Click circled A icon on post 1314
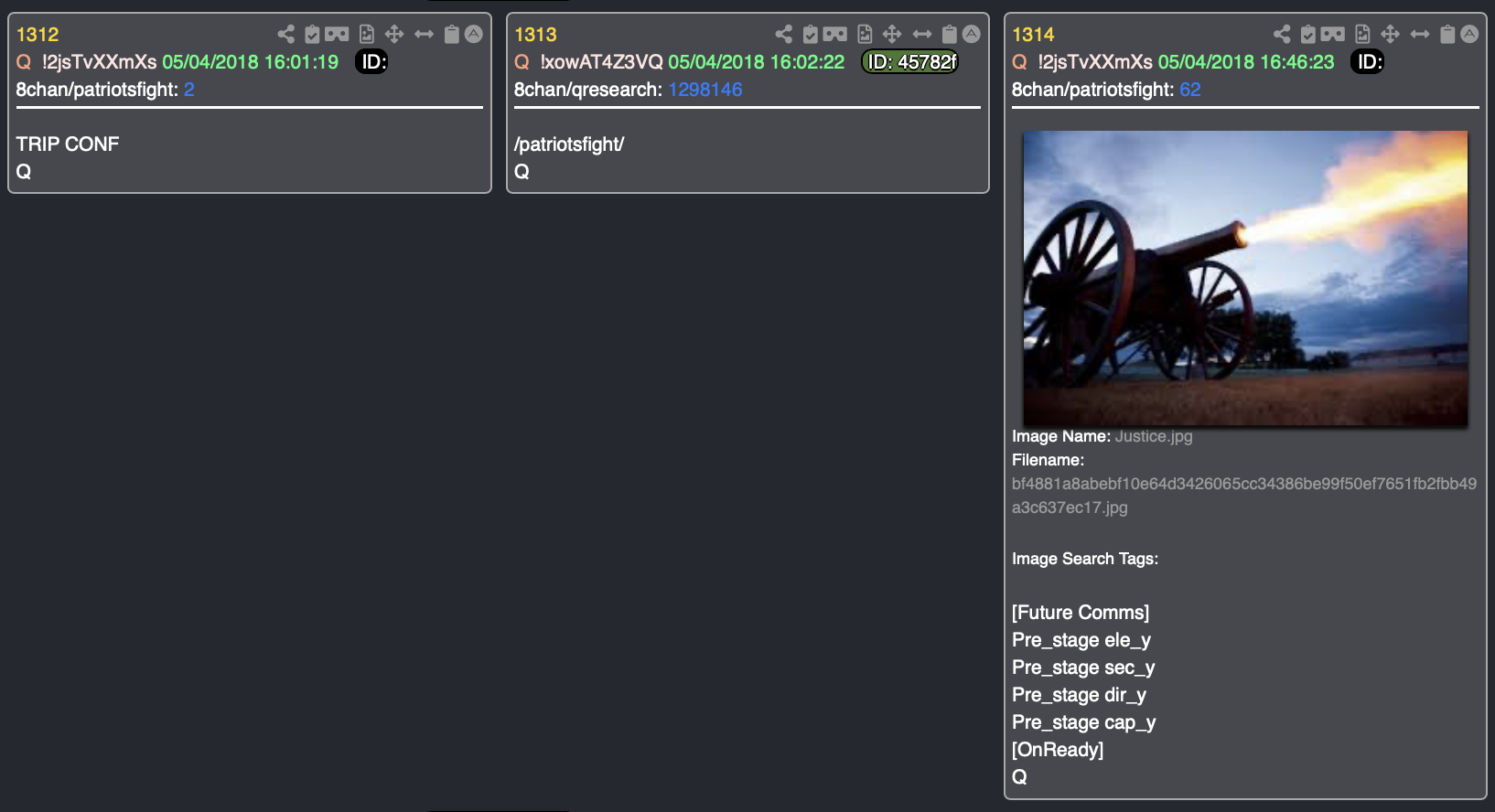This screenshot has width=1495, height=812. coord(1469,34)
